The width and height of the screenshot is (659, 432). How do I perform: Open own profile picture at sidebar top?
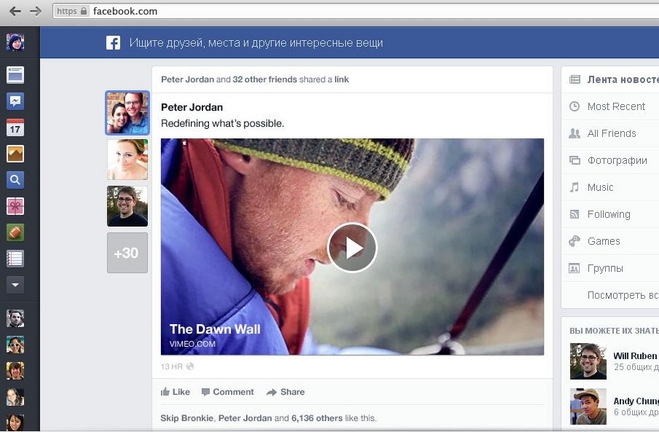pos(15,42)
